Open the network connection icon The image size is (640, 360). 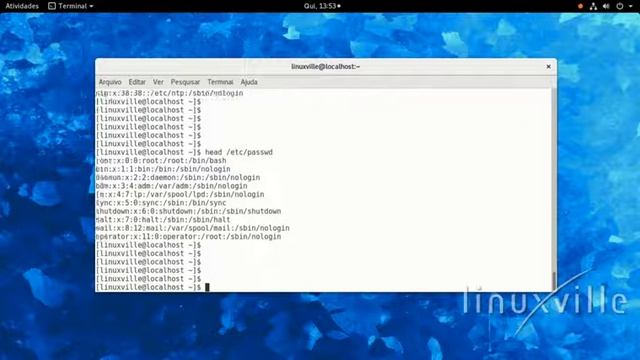click(593, 6)
